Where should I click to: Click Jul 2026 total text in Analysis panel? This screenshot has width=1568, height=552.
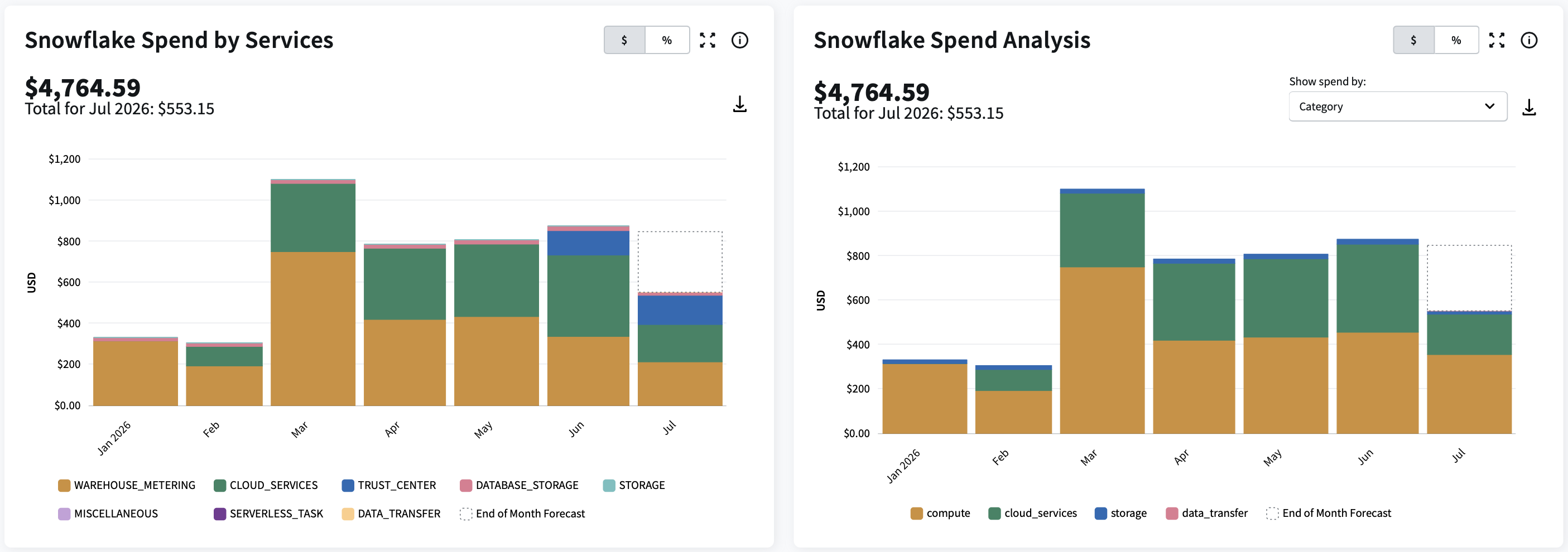click(x=909, y=113)
